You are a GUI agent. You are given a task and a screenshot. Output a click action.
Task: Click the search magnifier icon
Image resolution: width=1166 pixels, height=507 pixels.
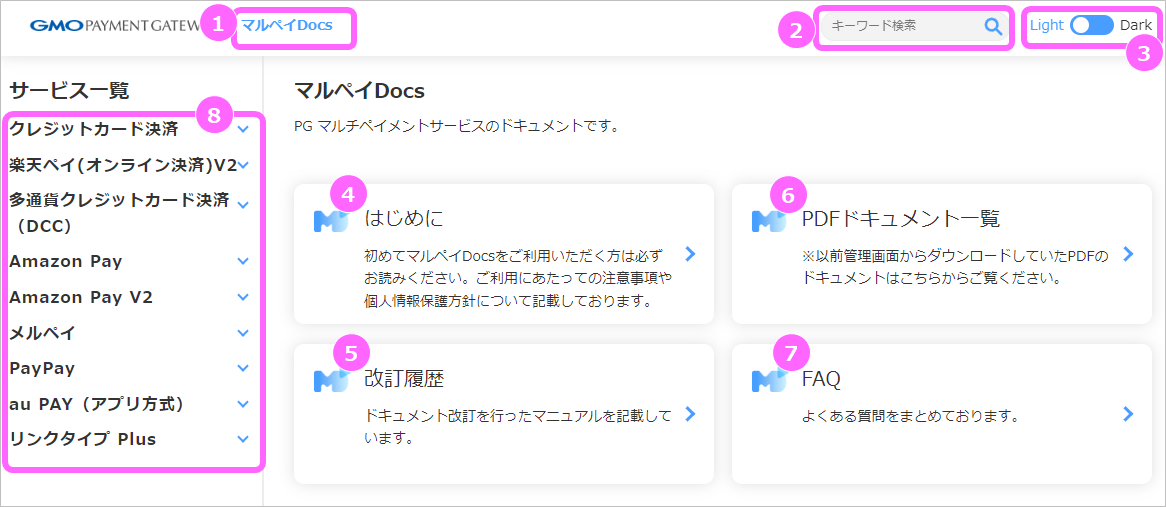coord(993,26)
